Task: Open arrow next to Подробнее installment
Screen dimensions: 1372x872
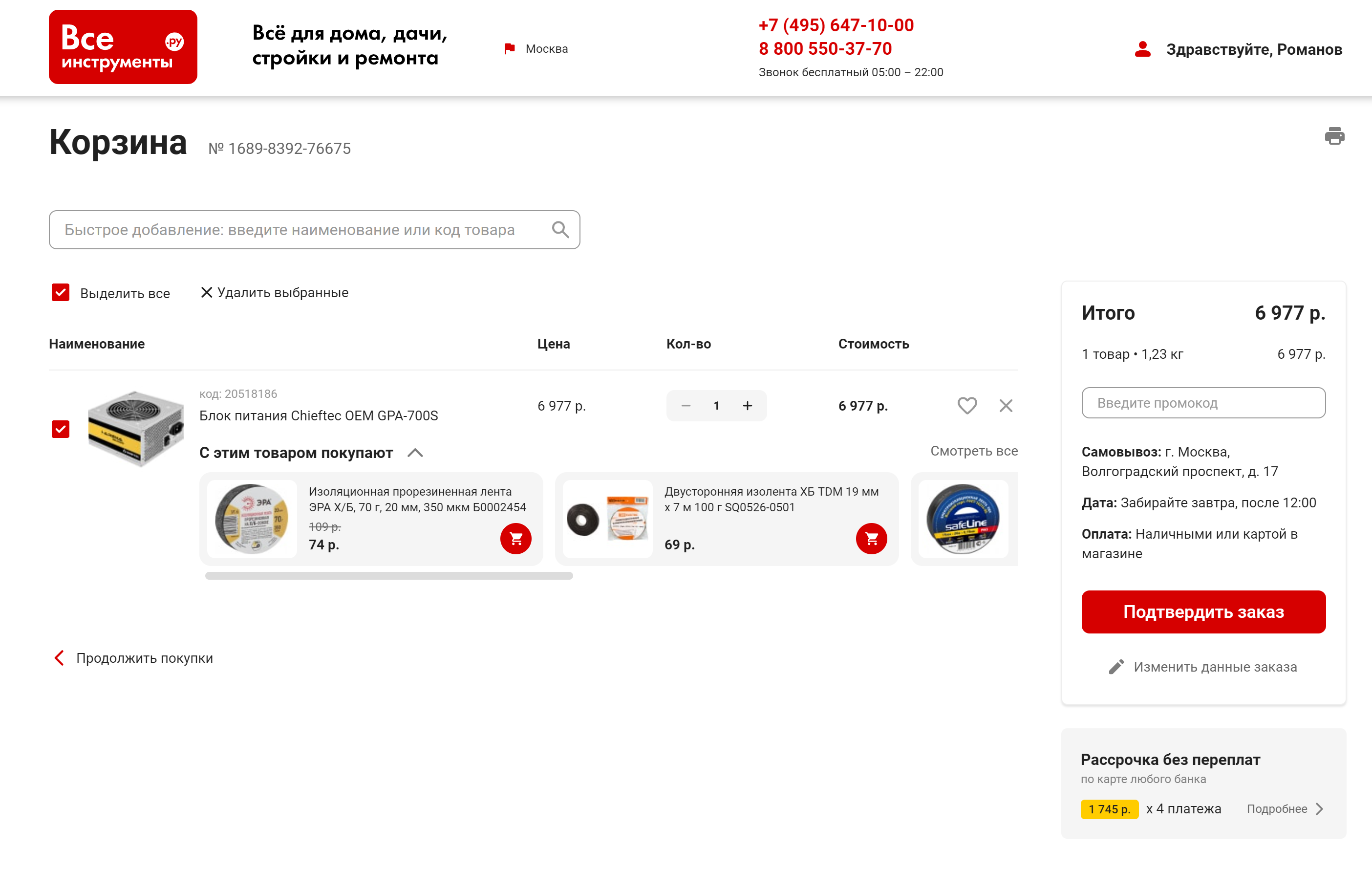Action: click(1320, 809)
